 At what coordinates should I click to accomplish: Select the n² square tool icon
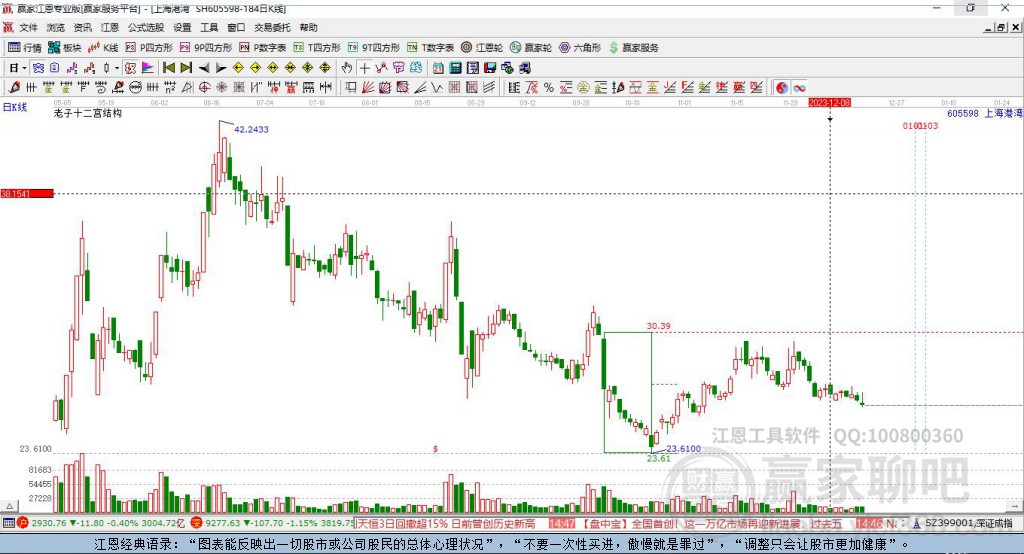(x=170, y=88)
